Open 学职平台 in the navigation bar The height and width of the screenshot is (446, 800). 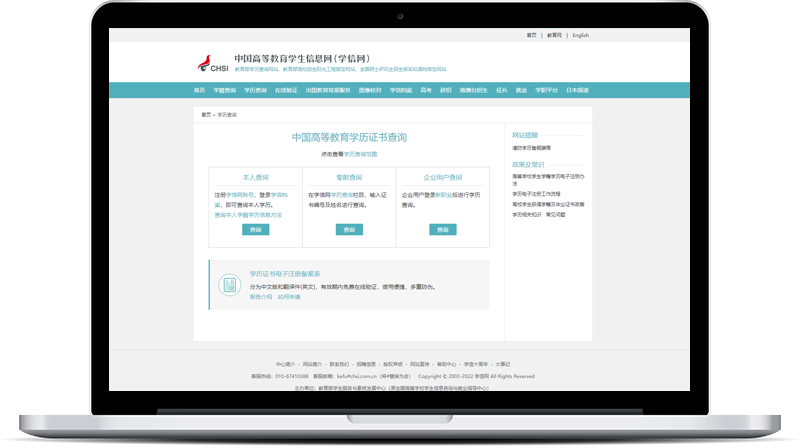click(x=546, y=90)
